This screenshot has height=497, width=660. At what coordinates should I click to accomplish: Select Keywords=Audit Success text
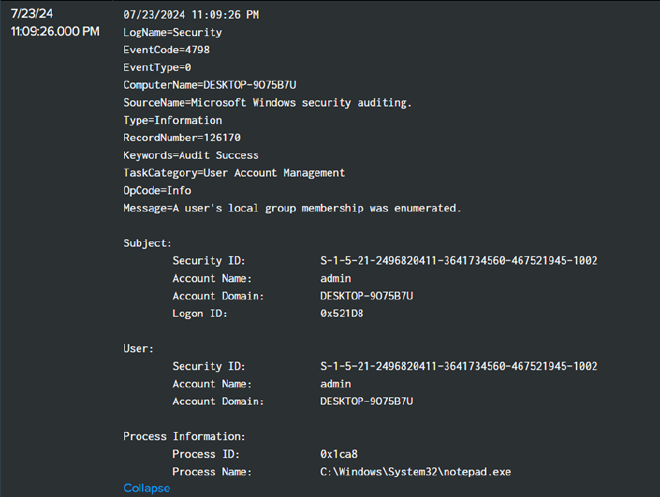(x=190, y=155)
